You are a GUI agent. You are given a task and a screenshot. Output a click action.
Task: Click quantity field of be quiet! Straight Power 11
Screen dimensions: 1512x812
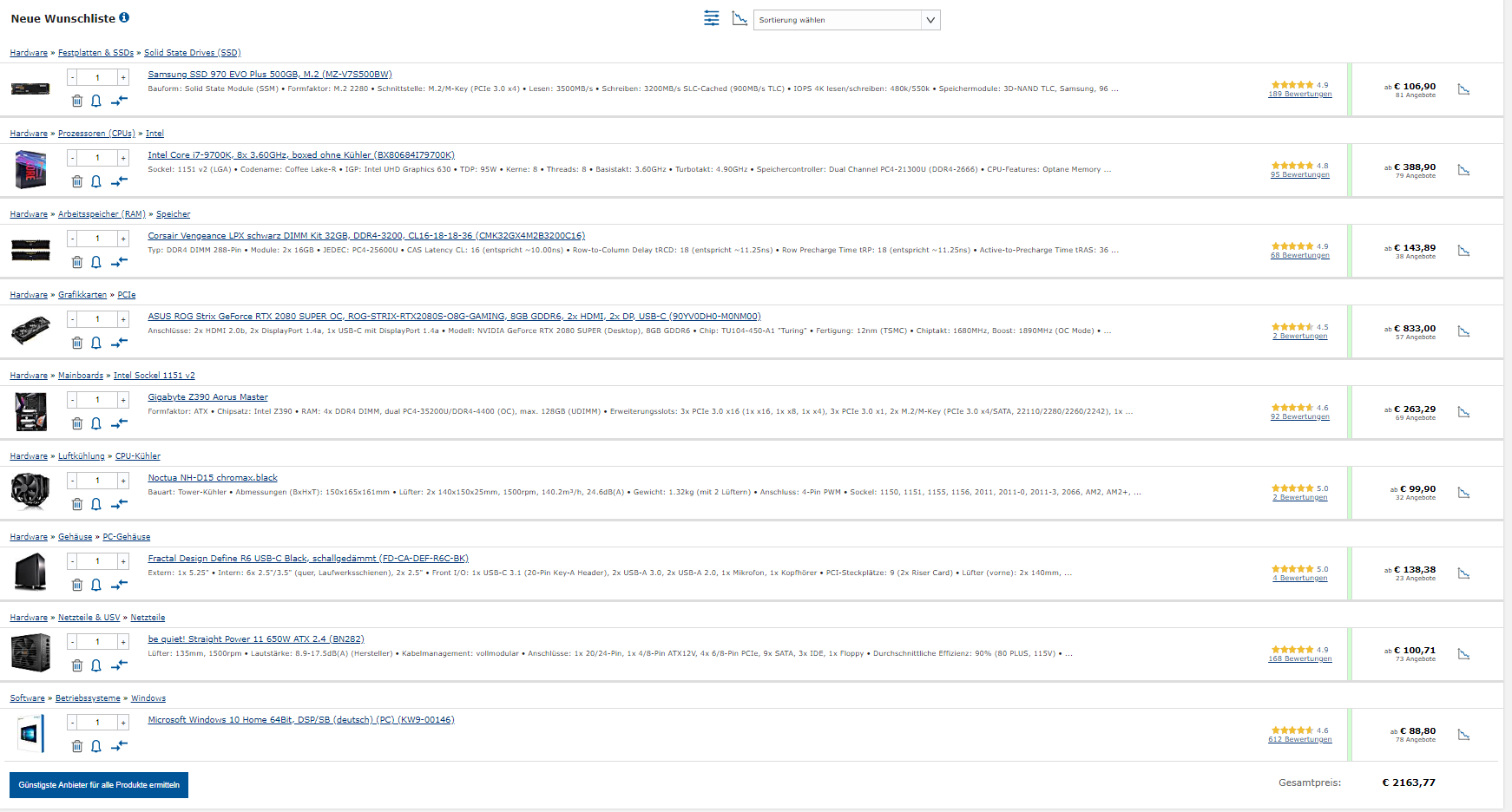97,642
